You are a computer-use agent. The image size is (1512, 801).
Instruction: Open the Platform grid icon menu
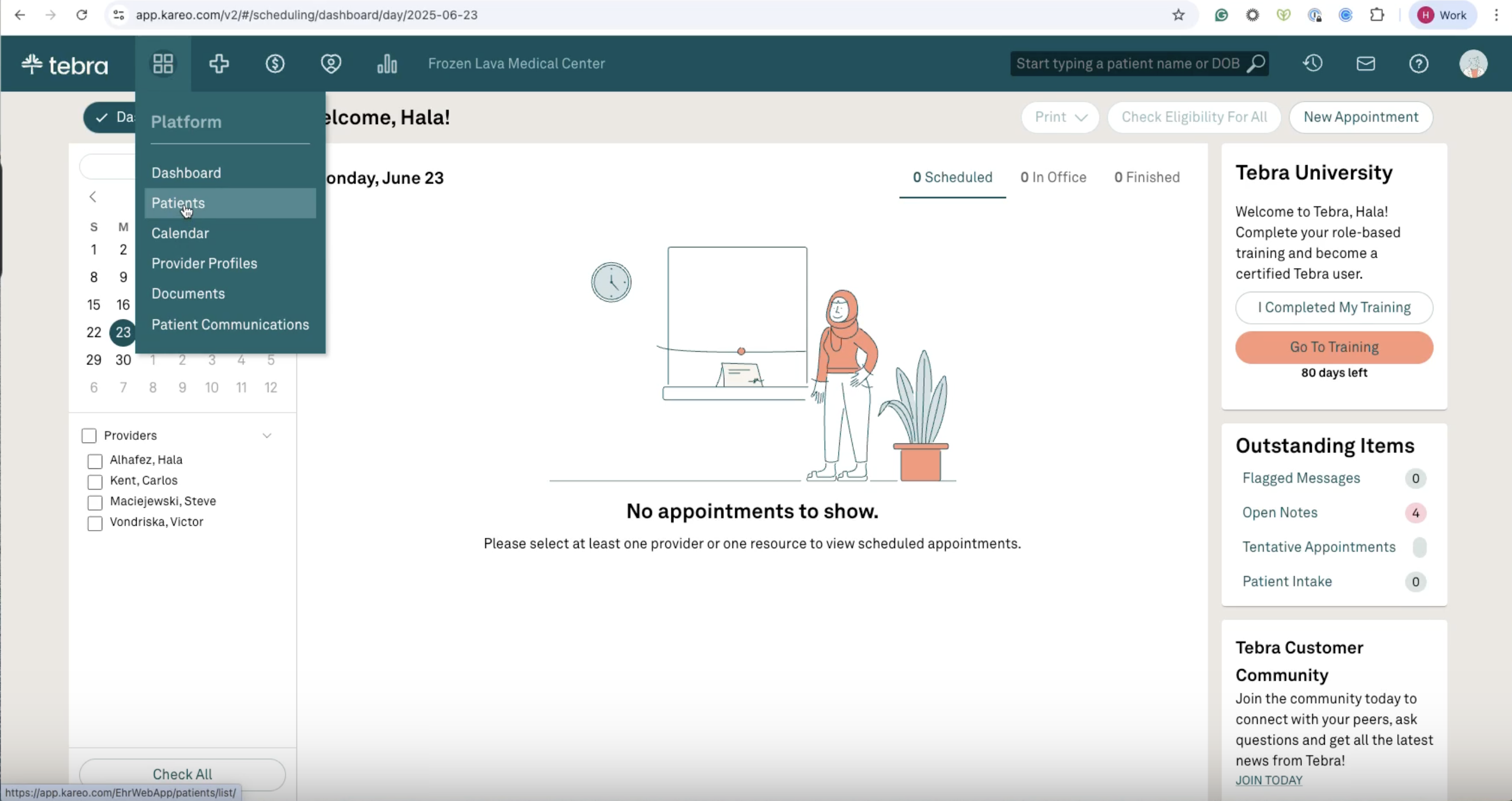[162, 63]
